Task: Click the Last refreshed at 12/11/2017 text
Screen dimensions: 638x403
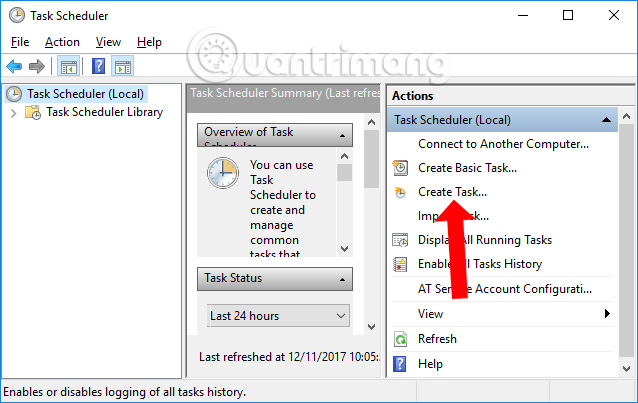Action: tap(289, 357)
